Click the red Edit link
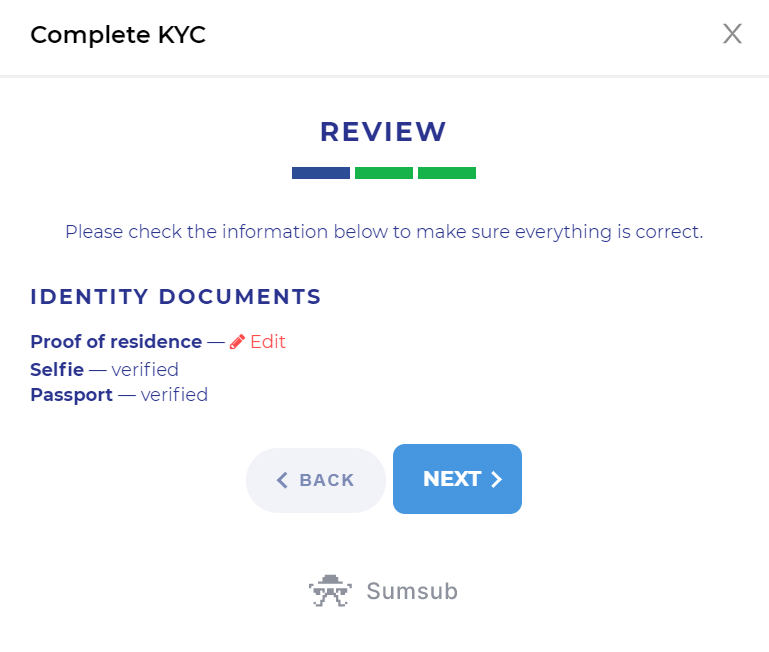Screen dimensions: 769x652 (x=267, y=342)
